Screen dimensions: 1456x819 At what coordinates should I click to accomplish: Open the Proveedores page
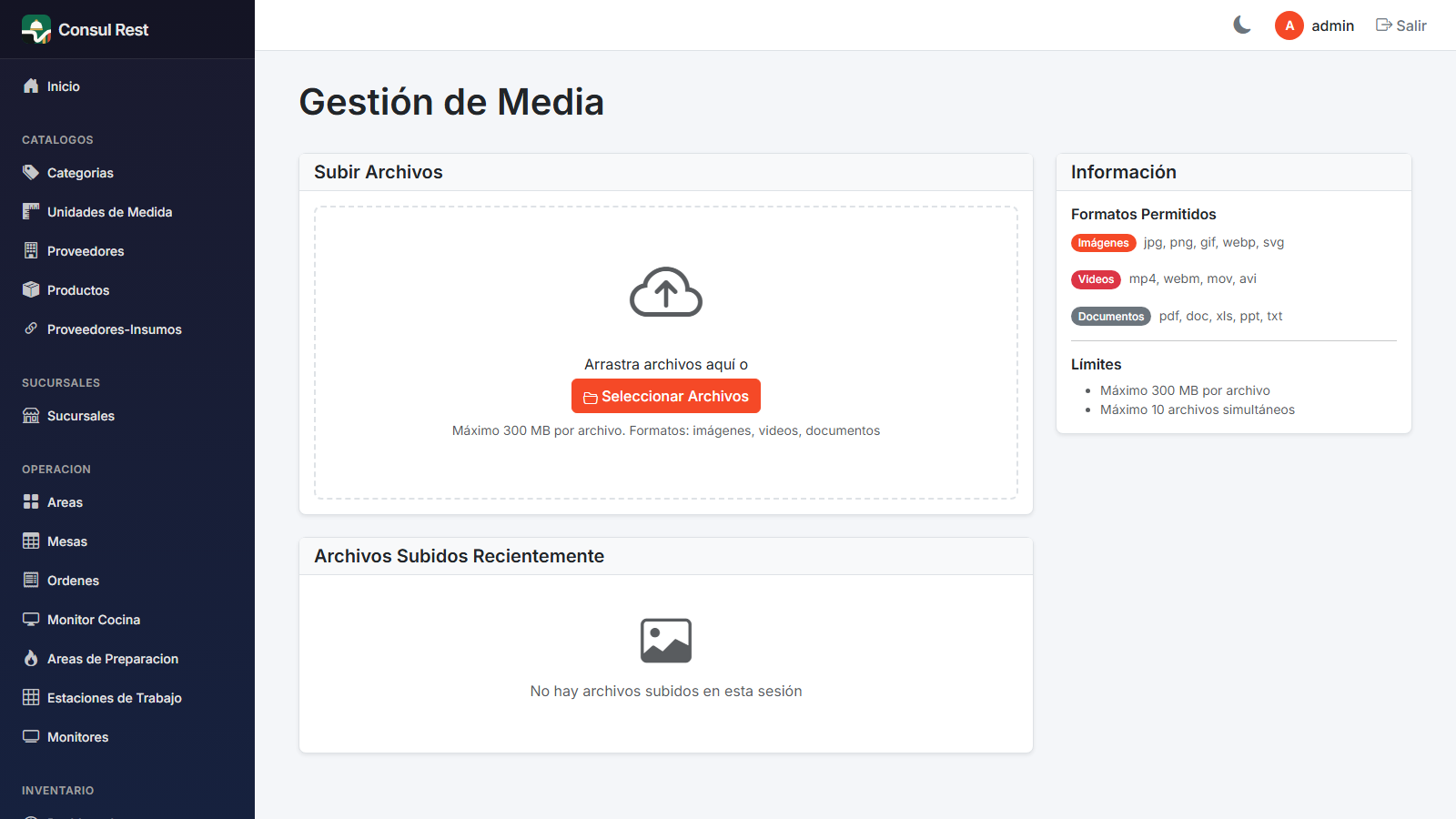[x=127, y=251]
